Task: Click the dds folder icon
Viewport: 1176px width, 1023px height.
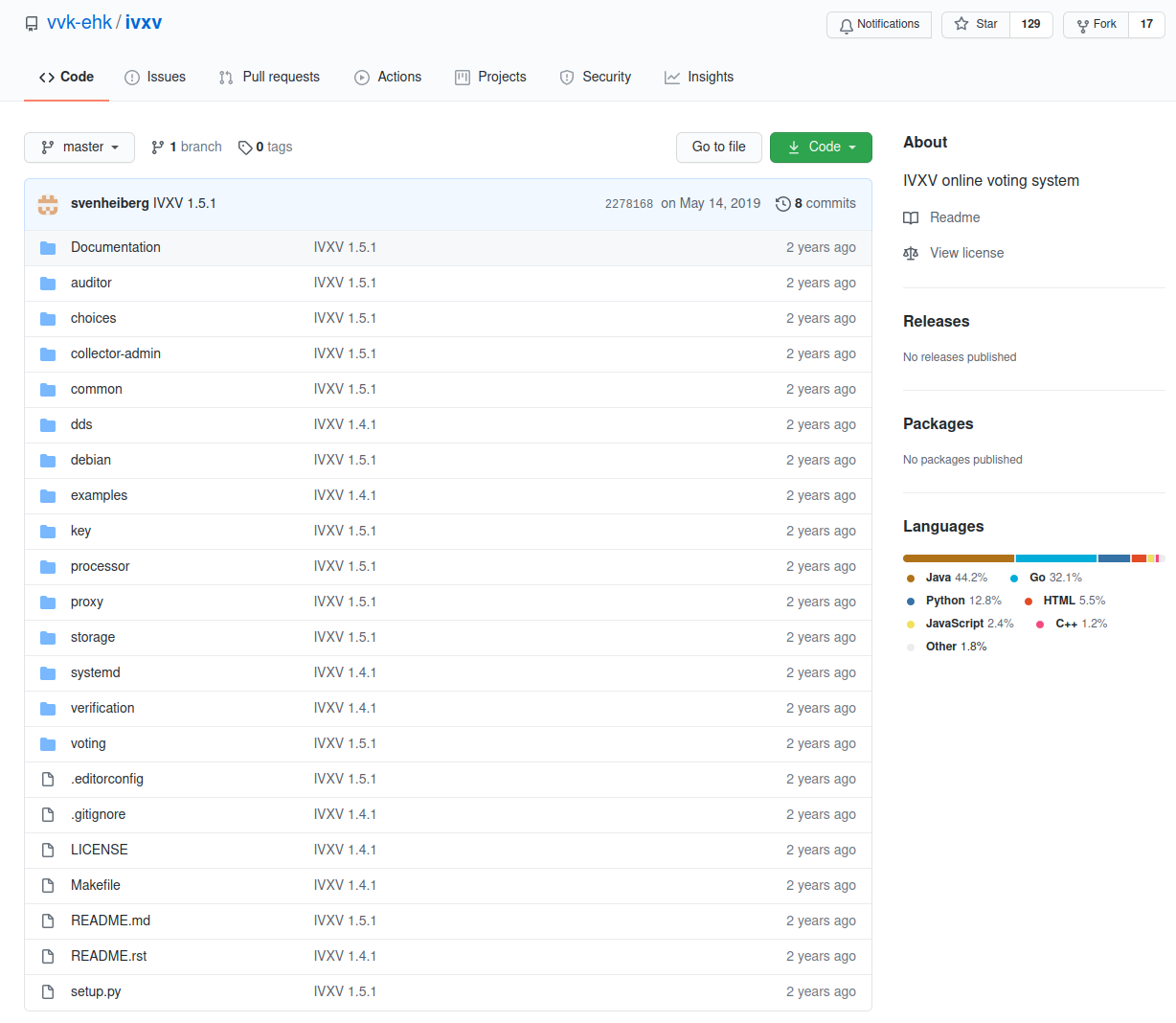Action: click(48, 425)
